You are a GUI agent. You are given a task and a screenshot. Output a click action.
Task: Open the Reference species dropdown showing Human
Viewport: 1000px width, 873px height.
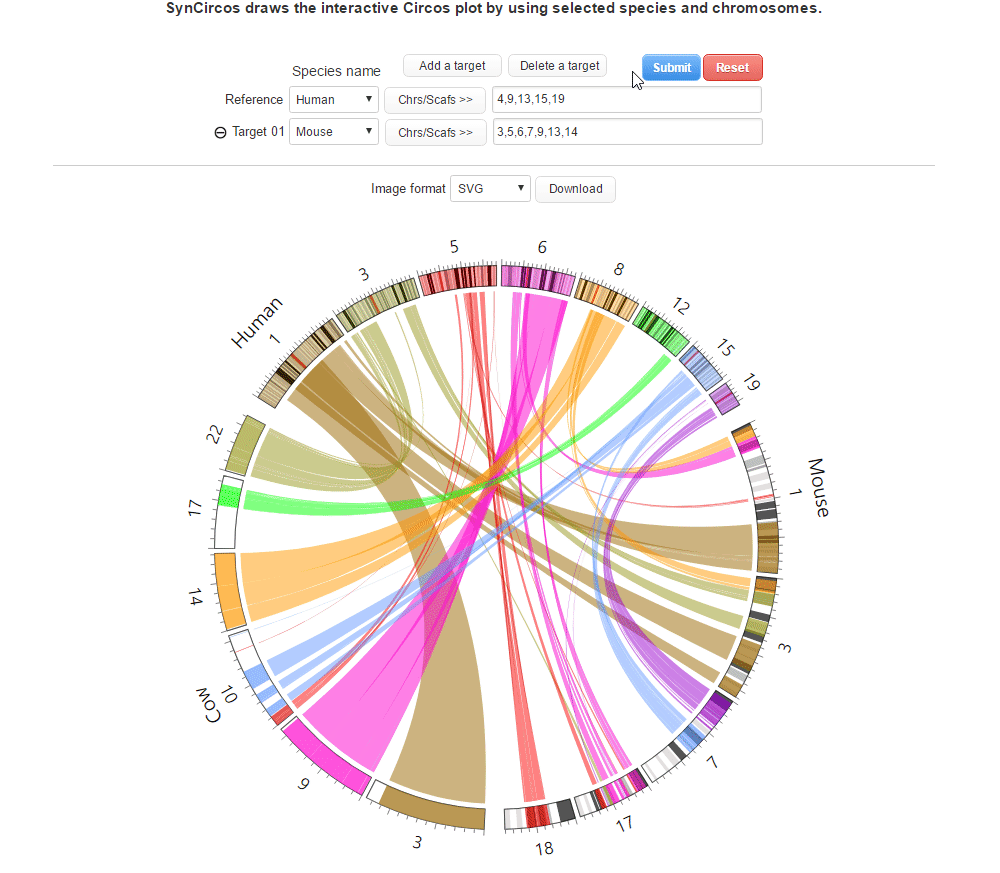[333, 100]
